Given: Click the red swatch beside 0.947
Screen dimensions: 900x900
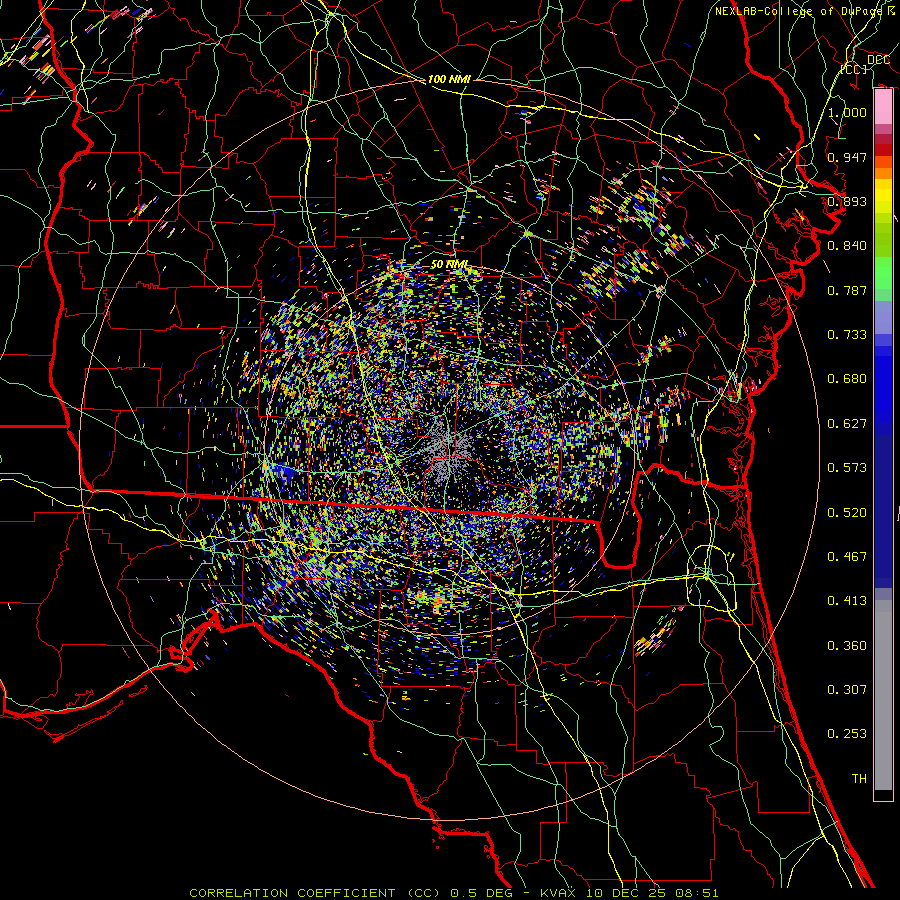Looking at the screenshot, I should (x=883, y=150).
